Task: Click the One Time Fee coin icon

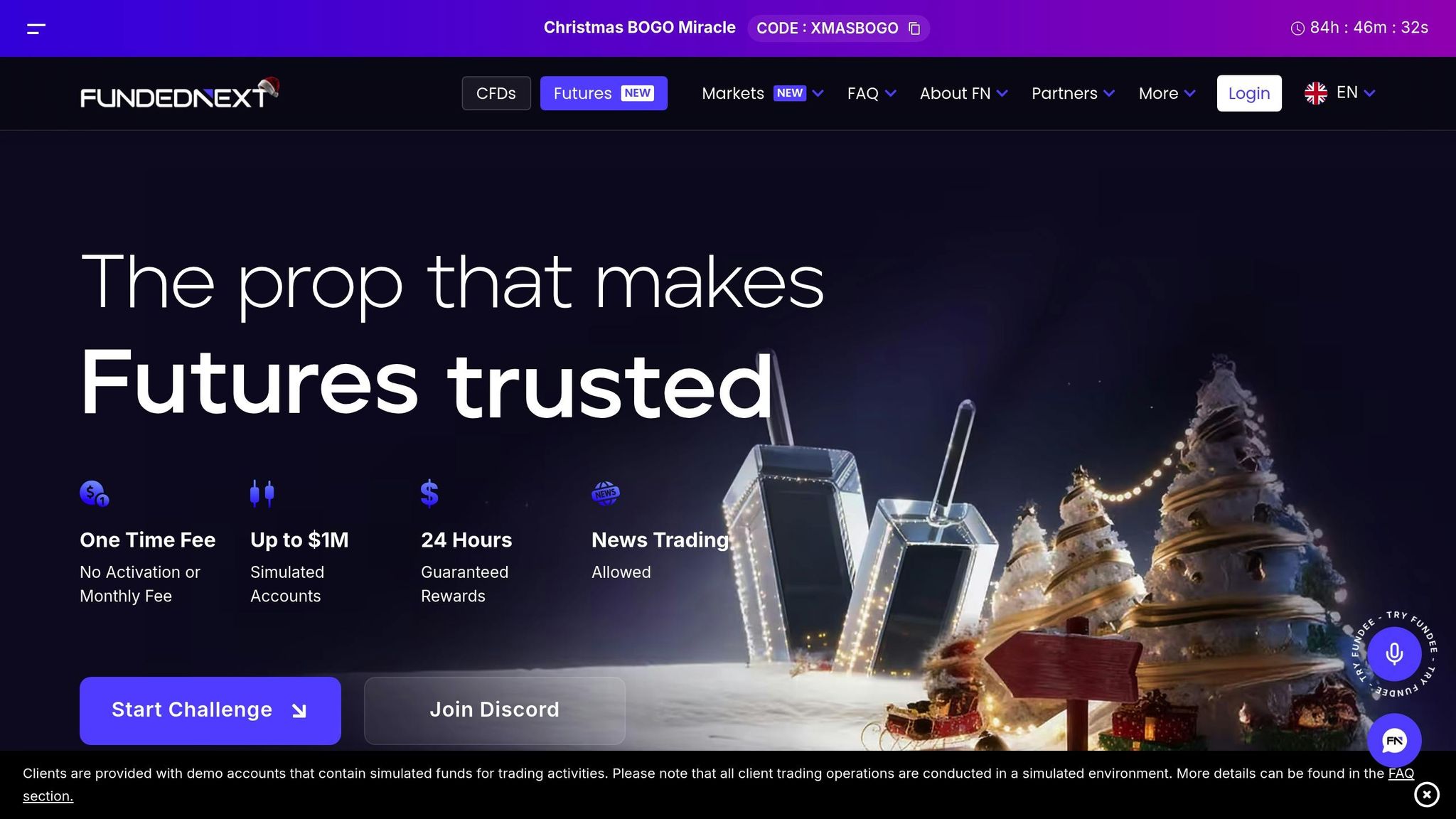Action: coord(94,493)
